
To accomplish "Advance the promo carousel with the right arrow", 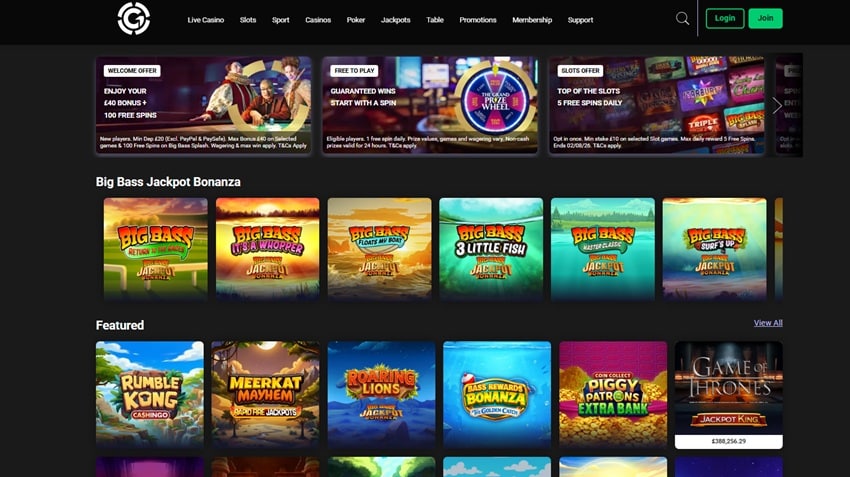I will pos(777,106).
